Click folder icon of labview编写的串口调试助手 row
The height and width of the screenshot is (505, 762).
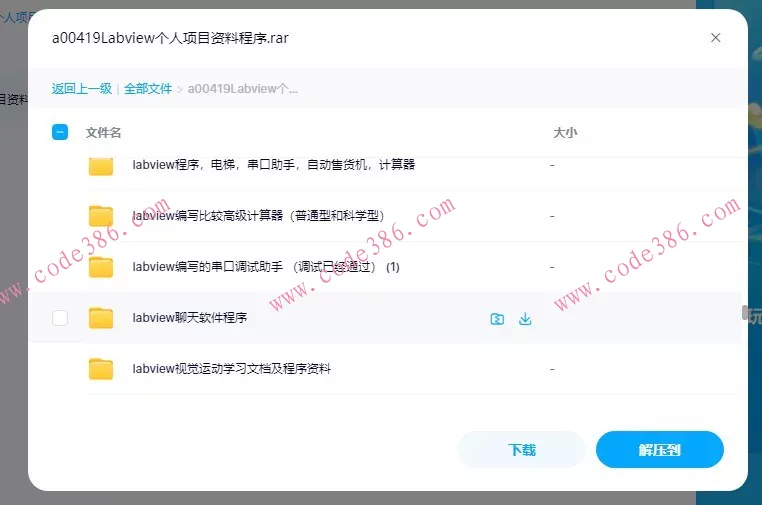click(x=101, y=267)
